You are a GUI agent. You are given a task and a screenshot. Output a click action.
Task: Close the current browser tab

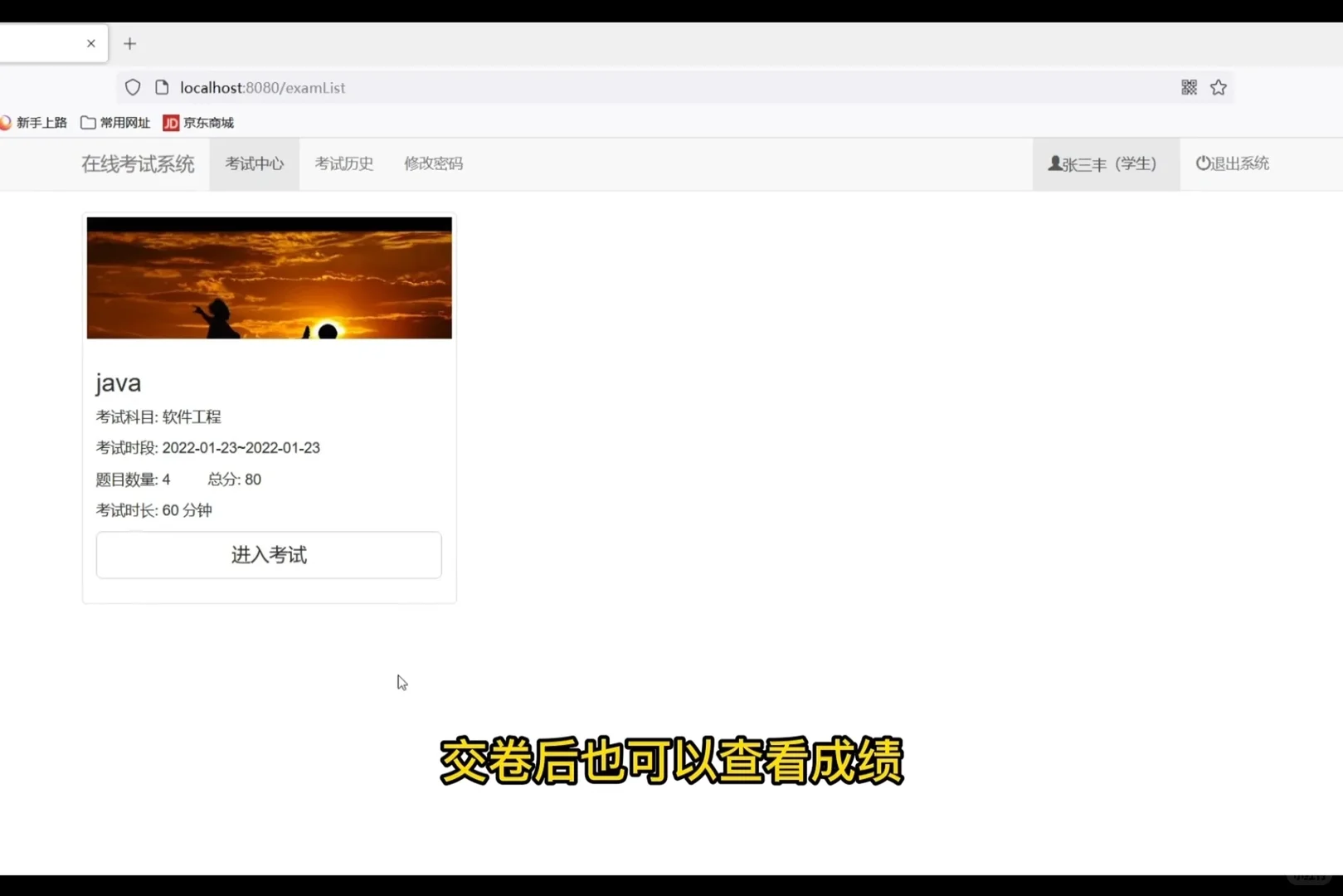(91, 43)
